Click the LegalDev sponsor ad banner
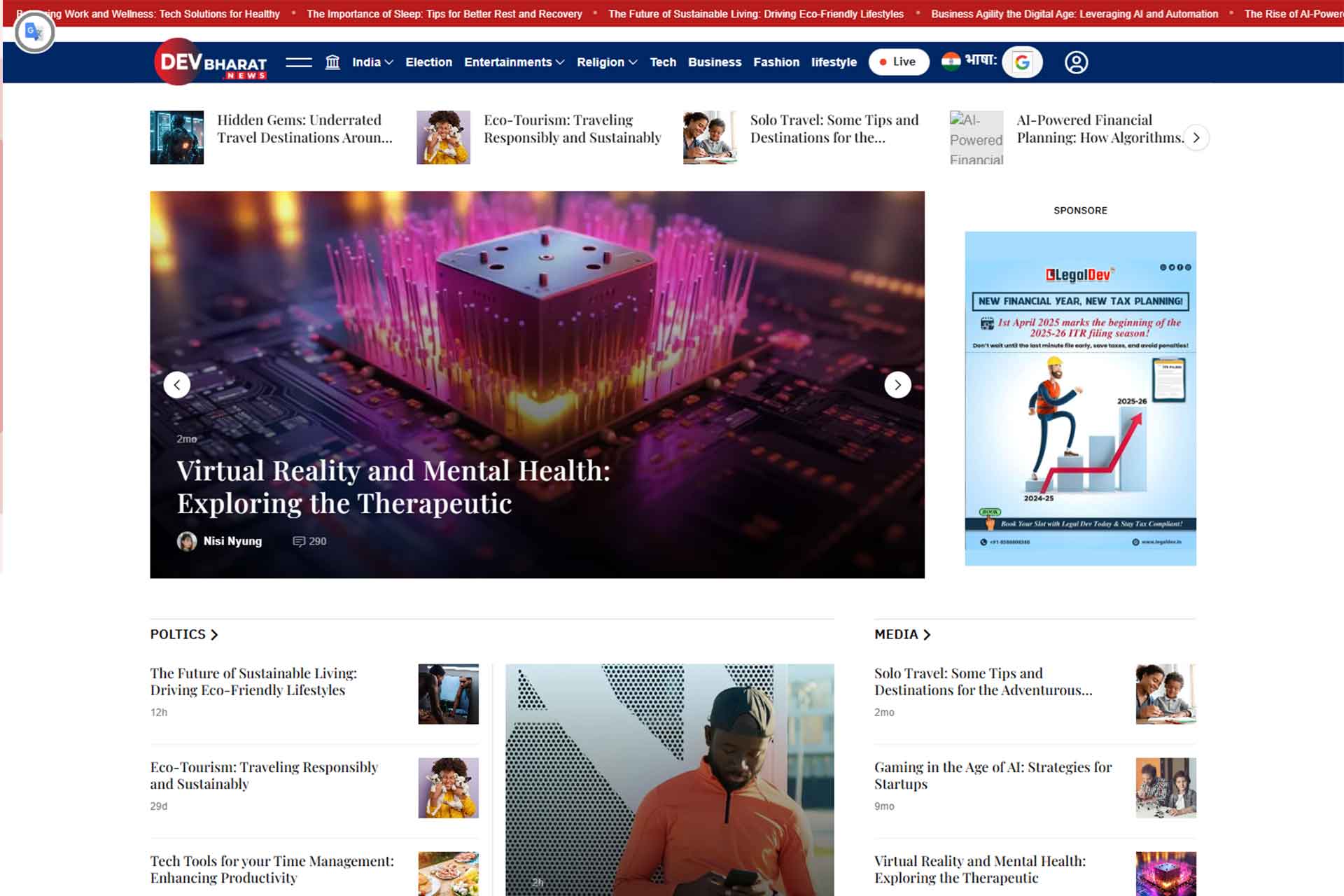The width and height of the screenshot is (1344, 896). click(x=1080, y=398)
